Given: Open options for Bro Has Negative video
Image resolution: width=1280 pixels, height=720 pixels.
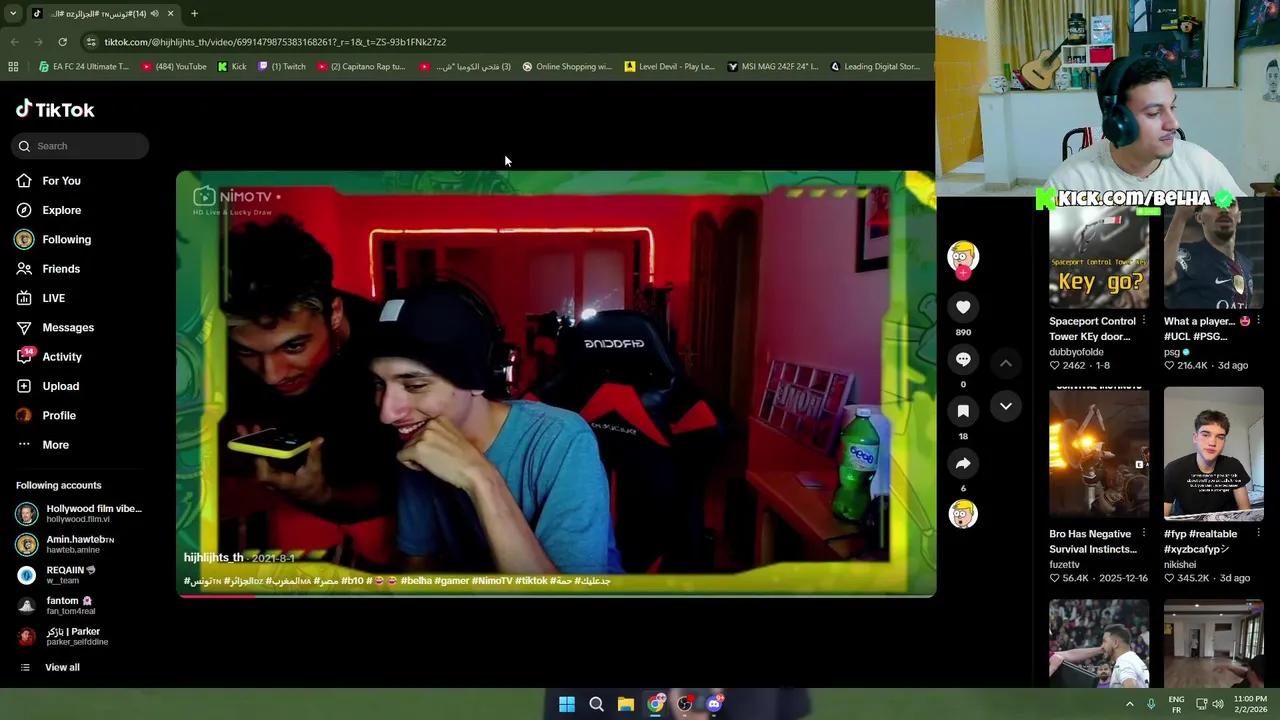Looking at the screenshot, I should (1143, 534).
